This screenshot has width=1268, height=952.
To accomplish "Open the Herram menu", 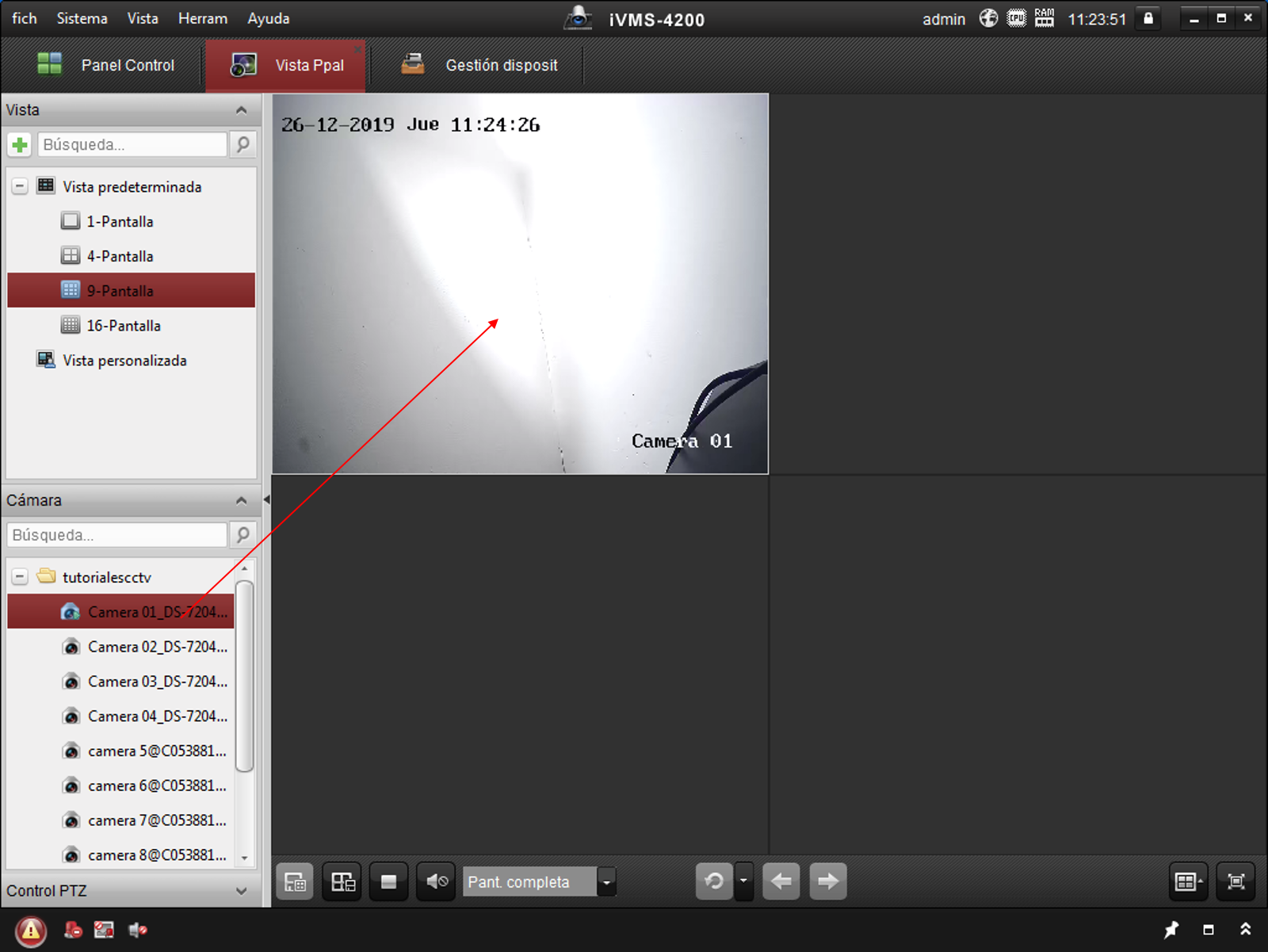I will click(x=202, y=18).
